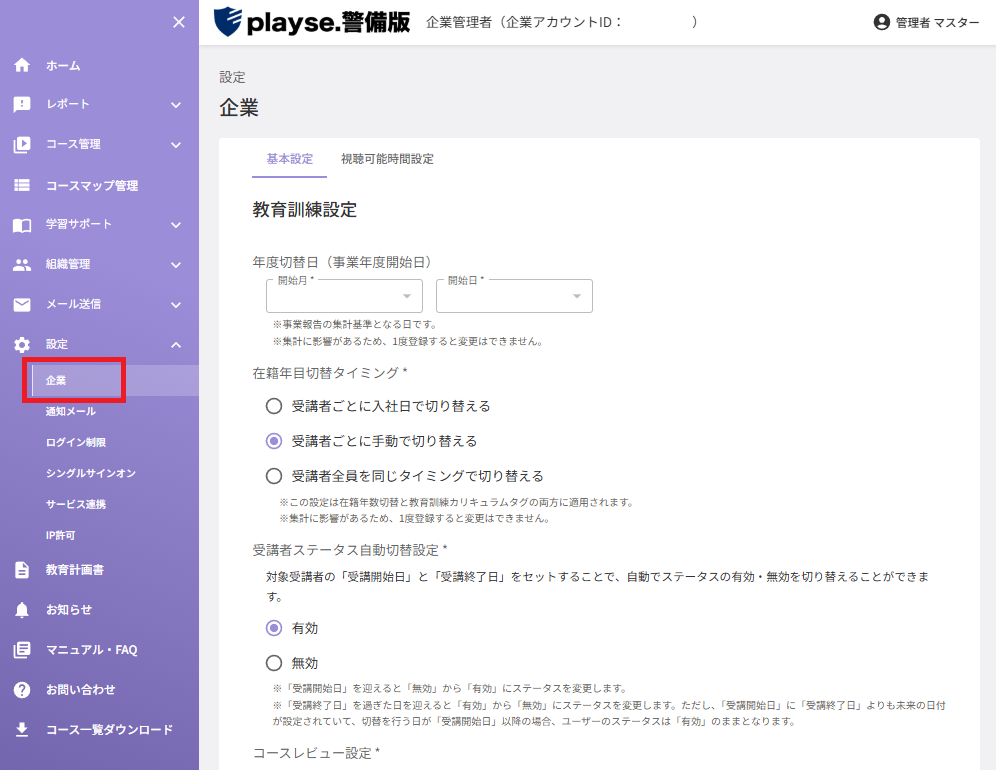Open the 通知メール submenu item
The height and width of the screenshot is (770, 996).
[71, 411]
